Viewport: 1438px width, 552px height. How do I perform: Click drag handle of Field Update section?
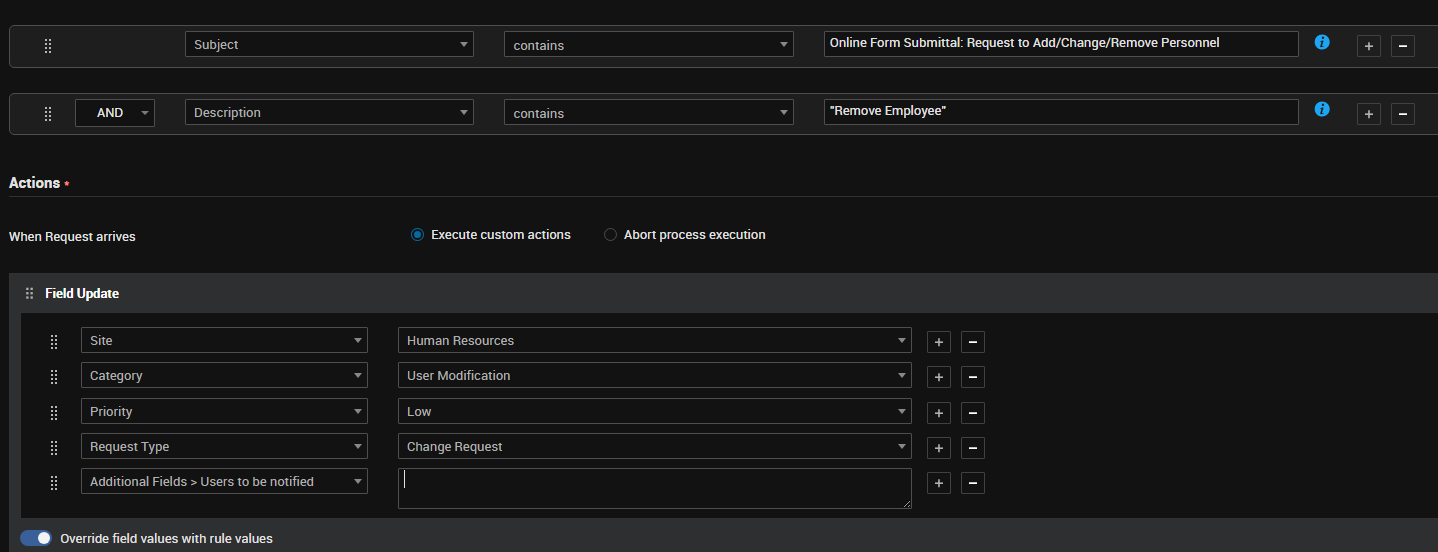click(29, 294)
